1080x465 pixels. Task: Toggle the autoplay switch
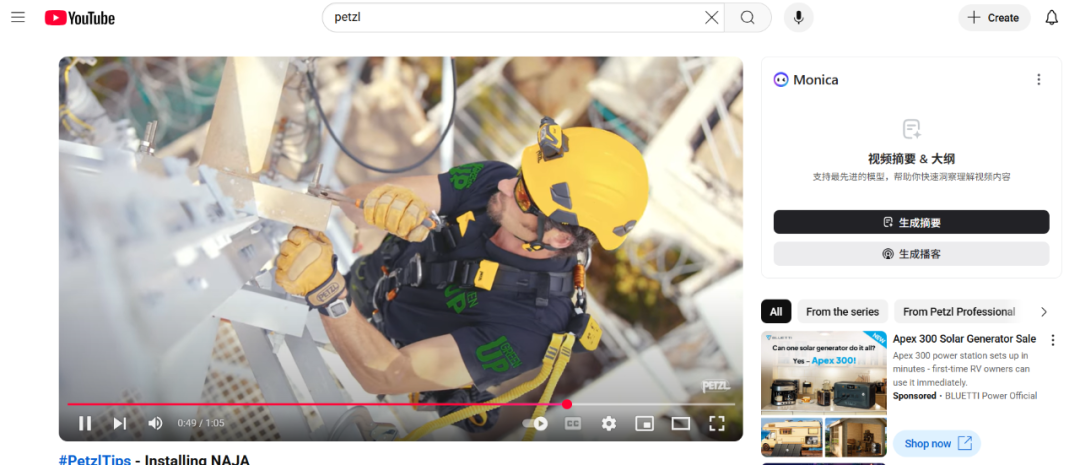(536, 423)
